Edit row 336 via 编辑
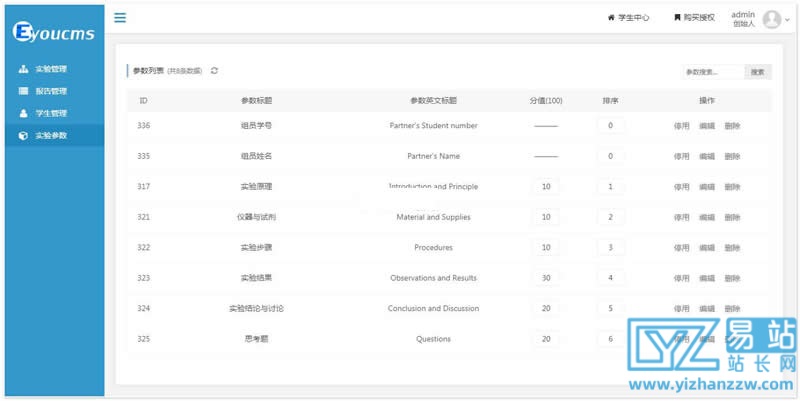 (x=707, y=126)
